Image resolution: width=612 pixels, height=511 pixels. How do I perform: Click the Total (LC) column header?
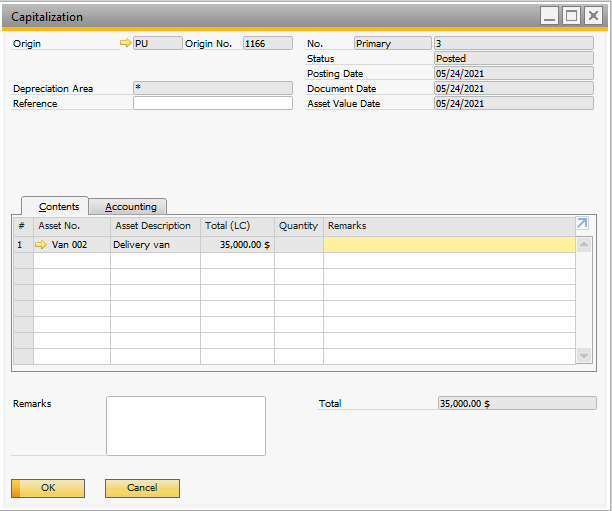point(237,226)
